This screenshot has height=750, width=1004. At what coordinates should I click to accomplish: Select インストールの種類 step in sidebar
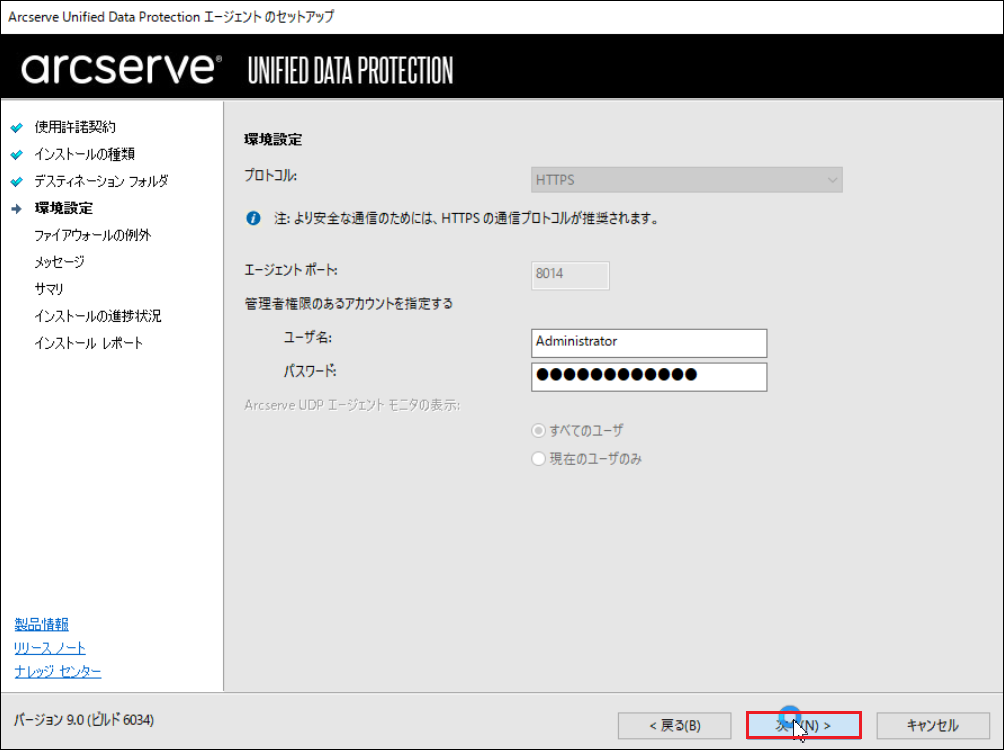coord(85,154)
